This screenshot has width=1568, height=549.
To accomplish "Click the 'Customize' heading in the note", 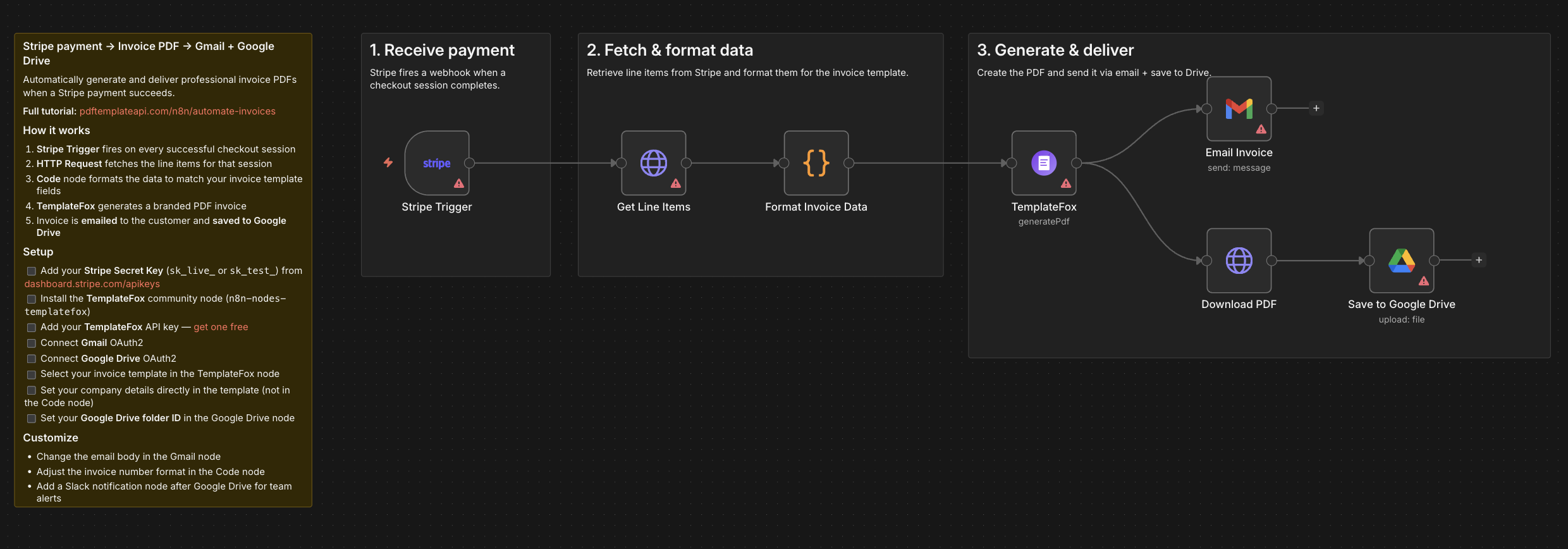I will click(x=51, y=438).
